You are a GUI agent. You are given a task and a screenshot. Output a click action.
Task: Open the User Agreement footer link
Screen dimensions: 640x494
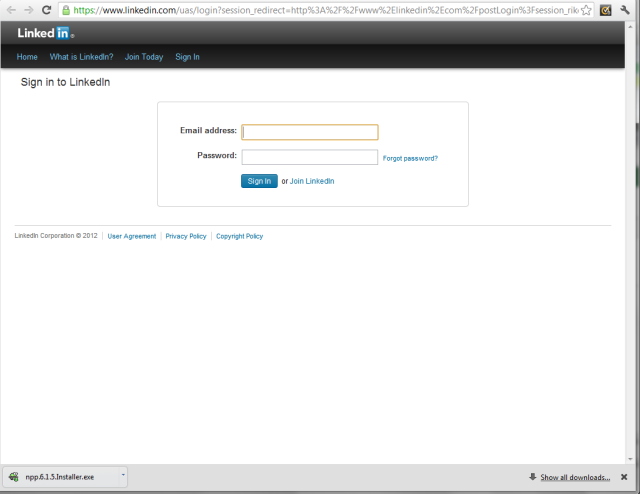[132, 236]
